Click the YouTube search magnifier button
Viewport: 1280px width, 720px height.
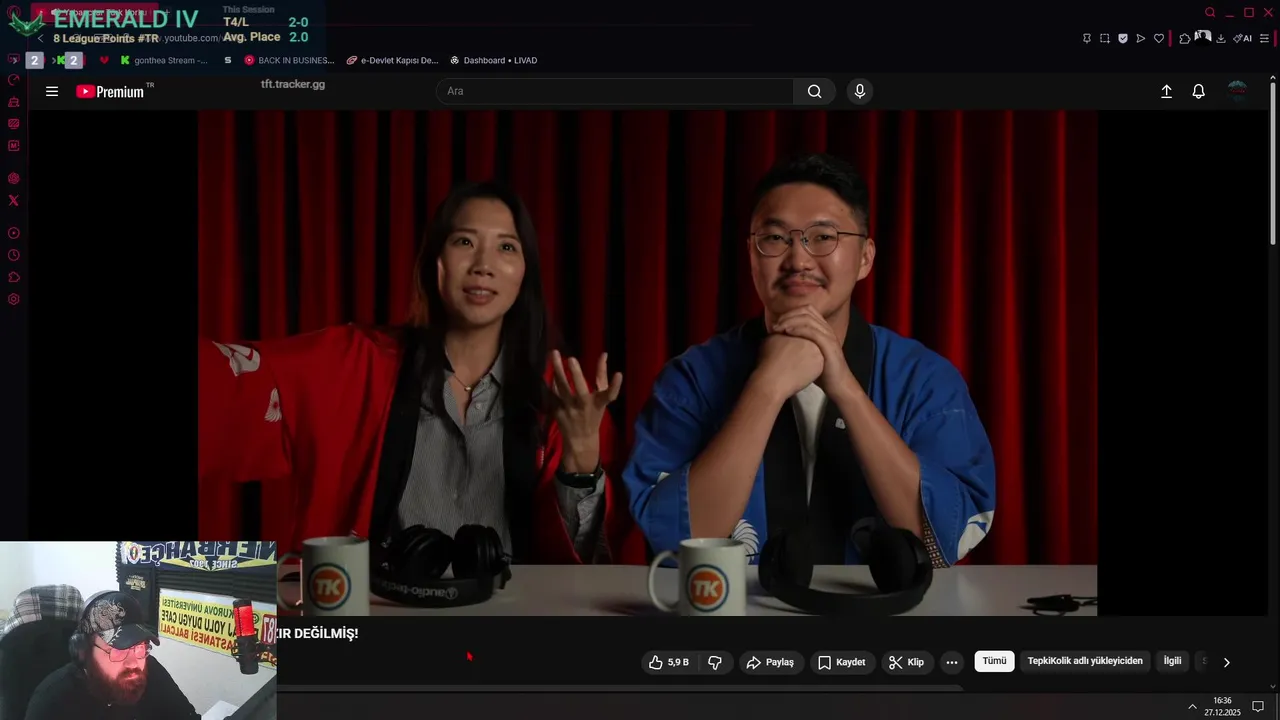coord(814,91)
